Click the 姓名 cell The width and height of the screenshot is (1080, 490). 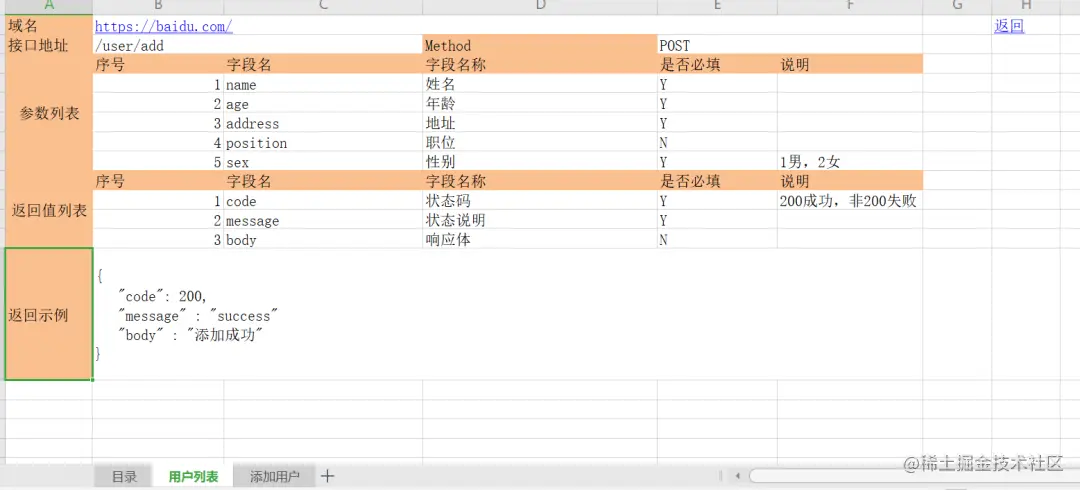[540, 85]
